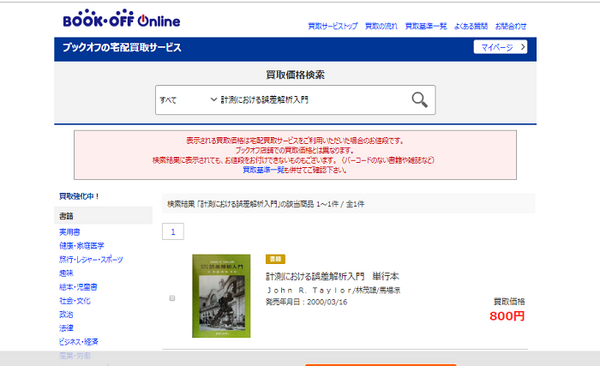Screen dimensions: 600x366
Task: Select 社会・文化 category
Action: (75, 301)
